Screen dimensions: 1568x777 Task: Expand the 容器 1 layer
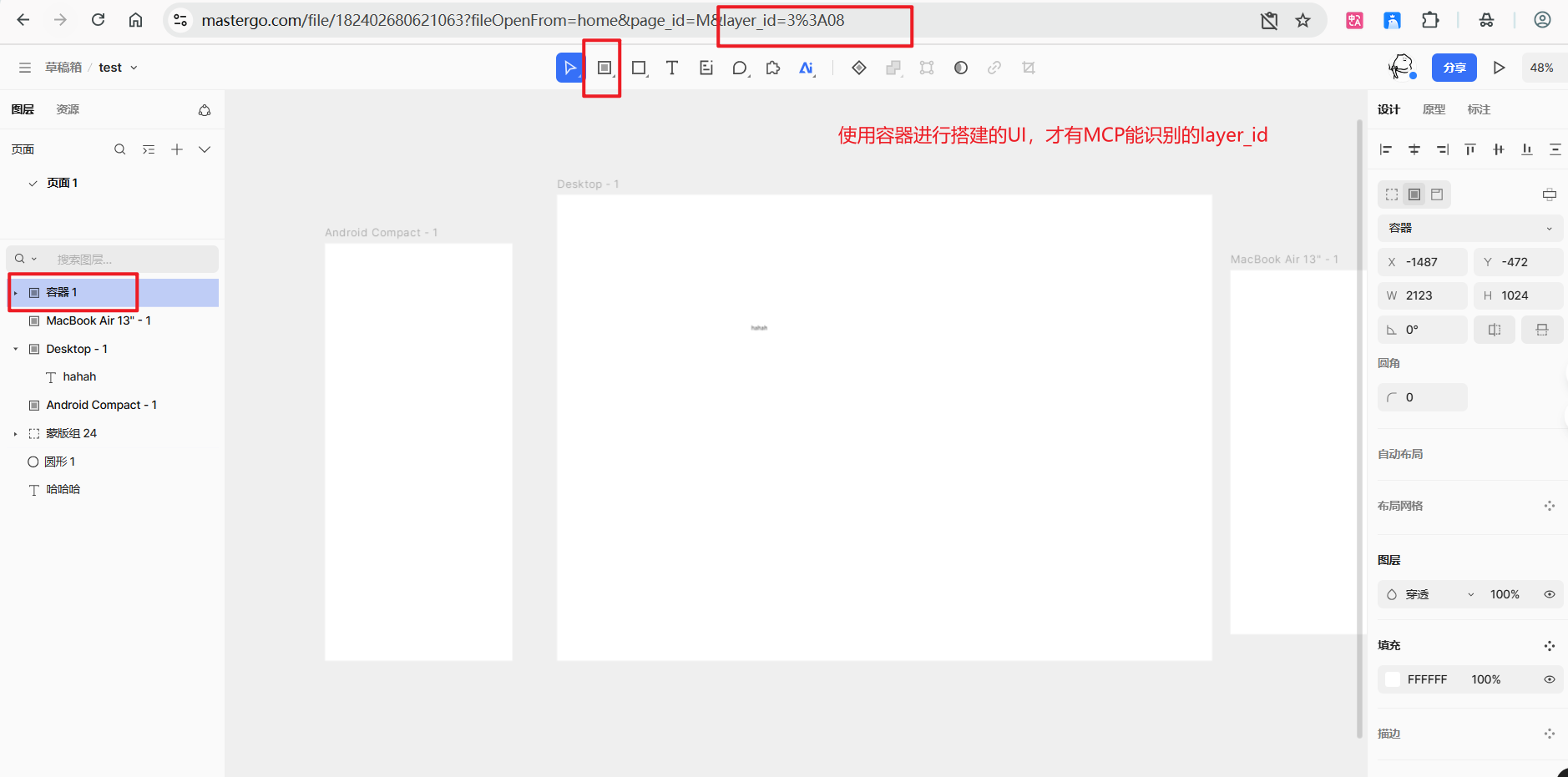pyautogui.click(x=15, y=293)
